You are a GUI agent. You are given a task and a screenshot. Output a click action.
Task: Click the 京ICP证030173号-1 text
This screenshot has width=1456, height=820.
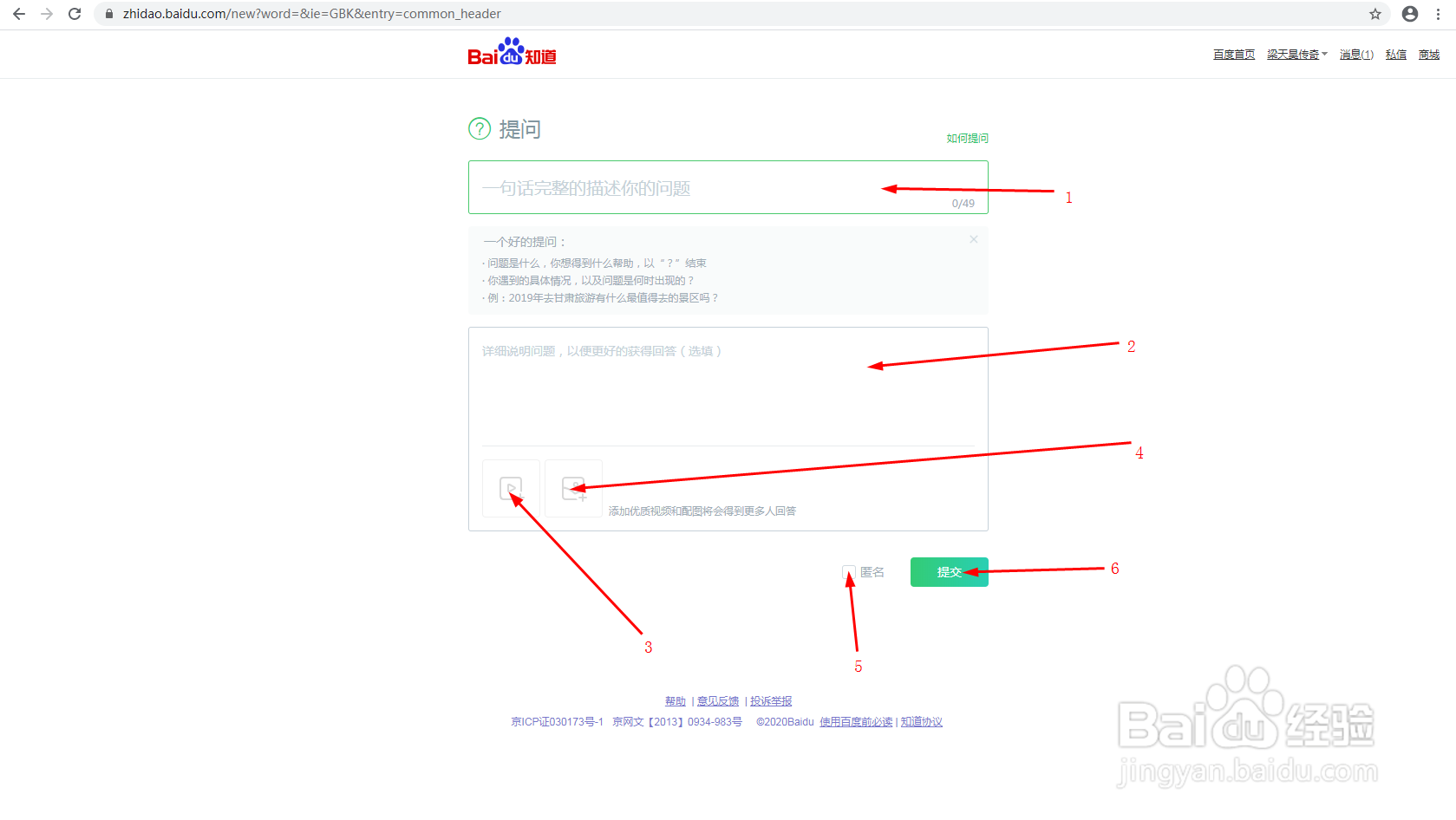pos(557,722)
